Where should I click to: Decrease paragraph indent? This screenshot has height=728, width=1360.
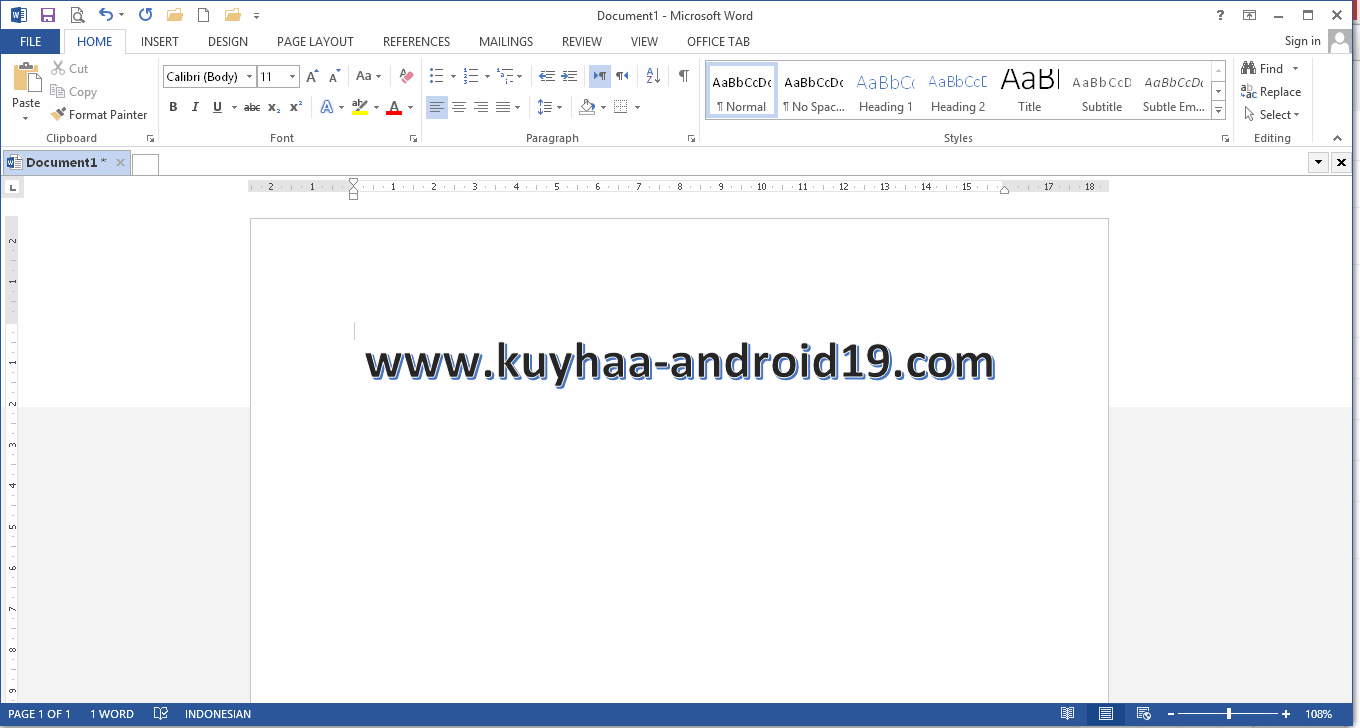coord(547,77)
